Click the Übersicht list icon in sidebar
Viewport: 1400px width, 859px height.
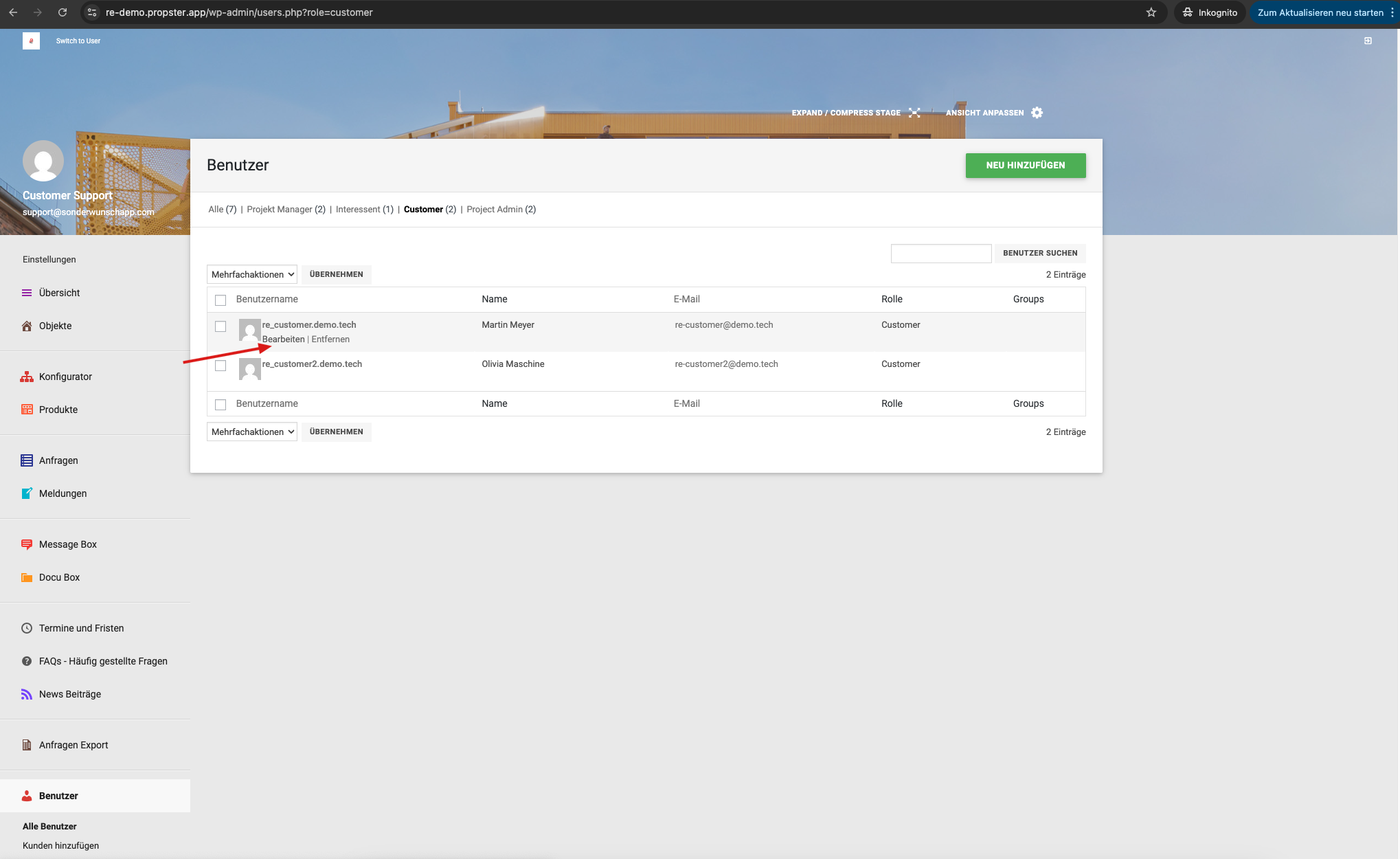tap(27, 293)
